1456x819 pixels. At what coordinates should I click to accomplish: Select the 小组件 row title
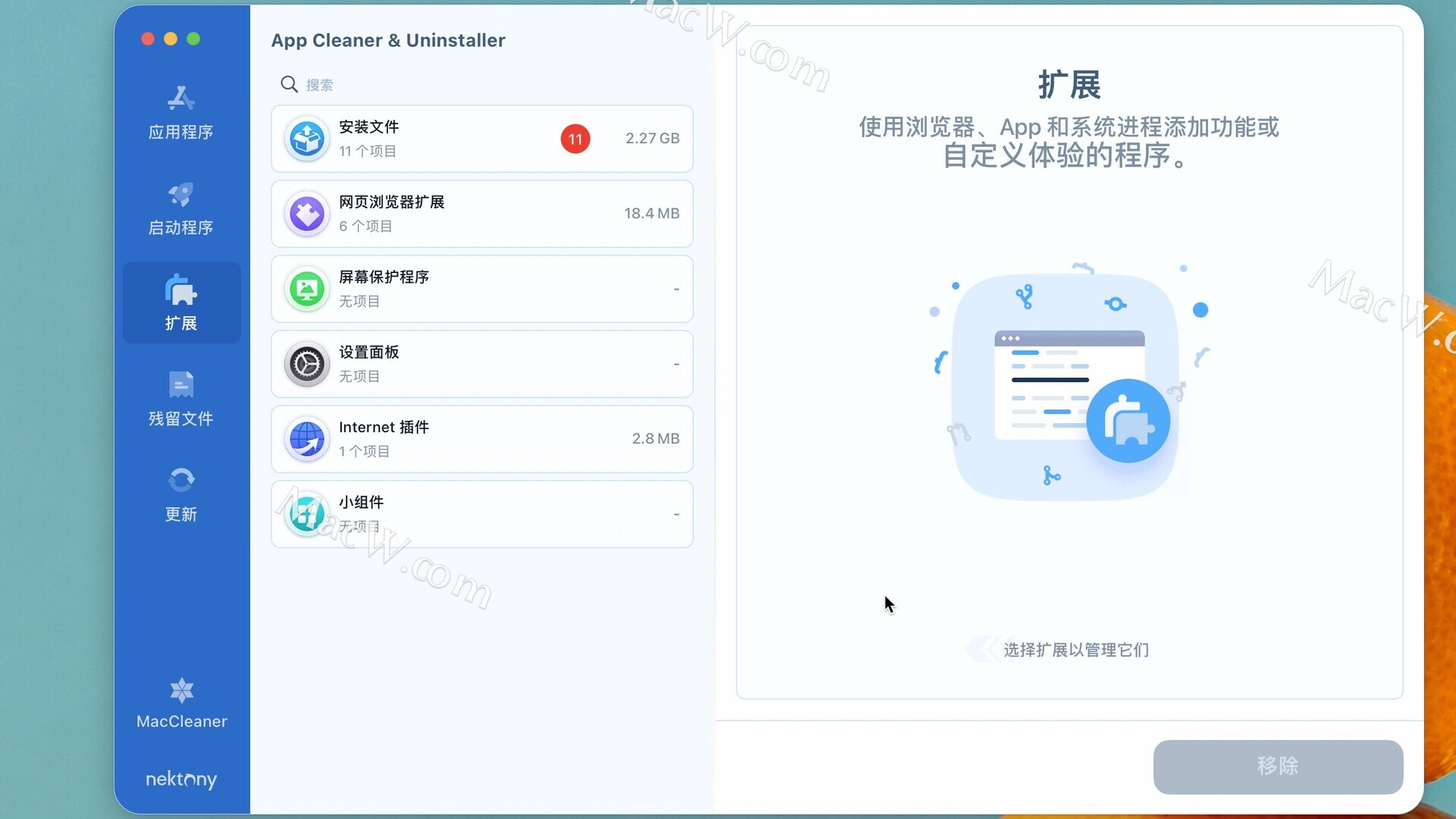361,502
